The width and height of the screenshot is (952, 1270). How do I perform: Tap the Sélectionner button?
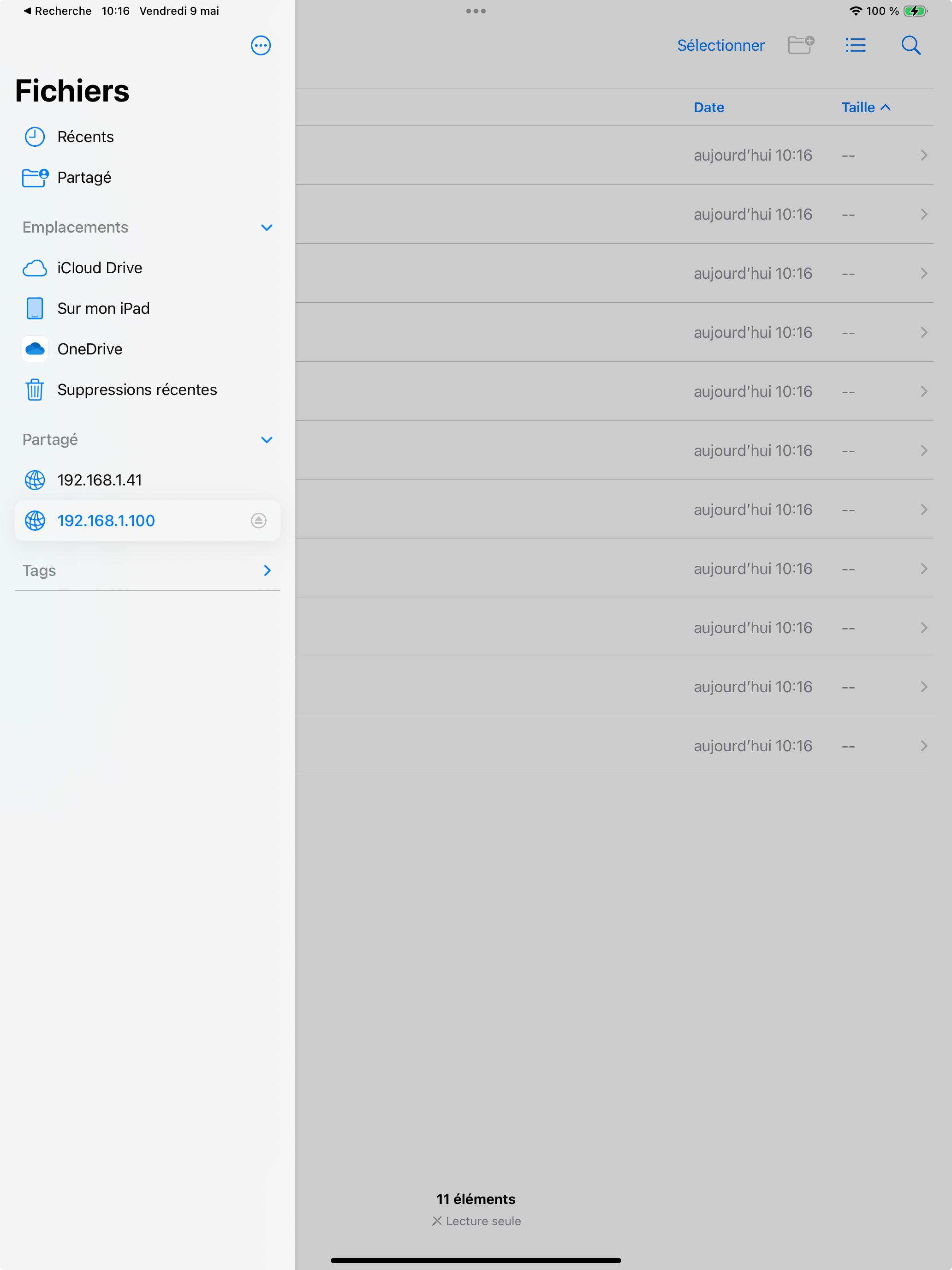click(720, 45)
